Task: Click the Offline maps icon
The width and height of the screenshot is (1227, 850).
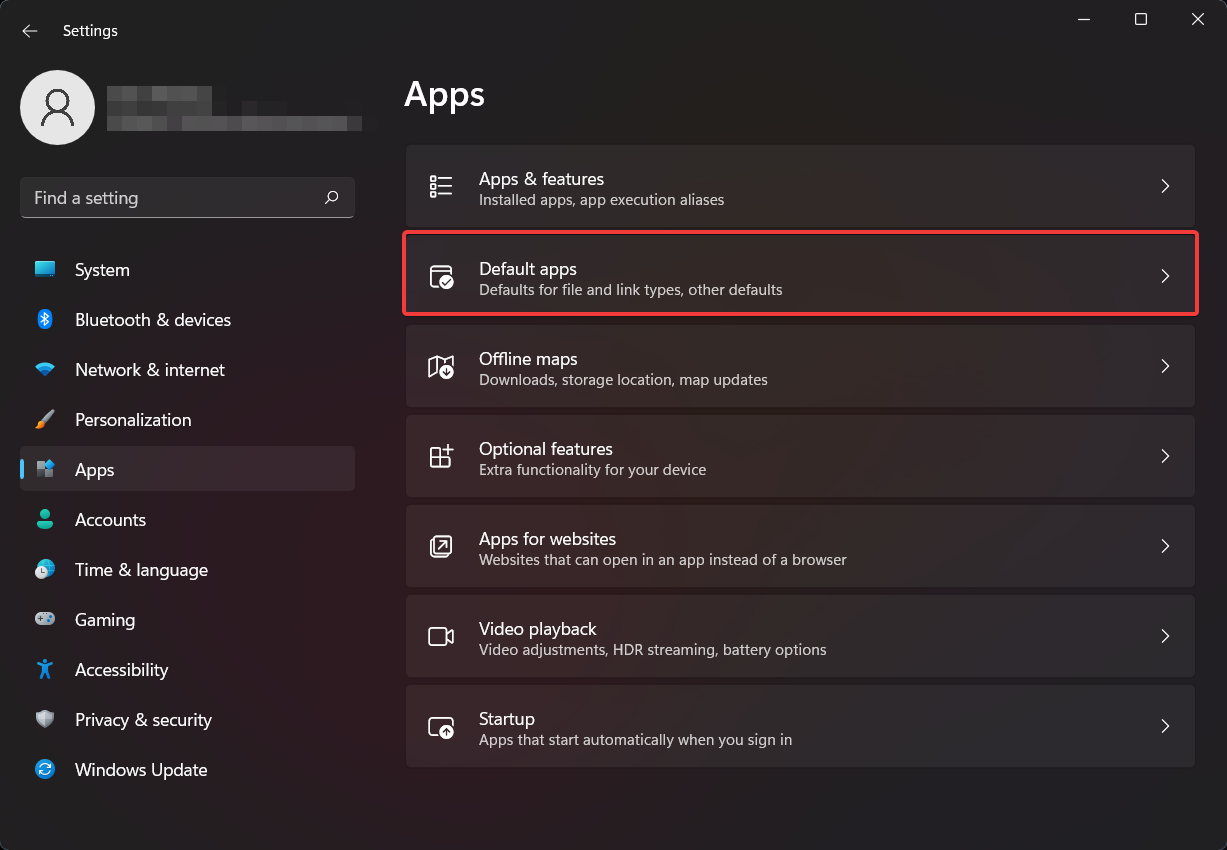Action: 441,367
